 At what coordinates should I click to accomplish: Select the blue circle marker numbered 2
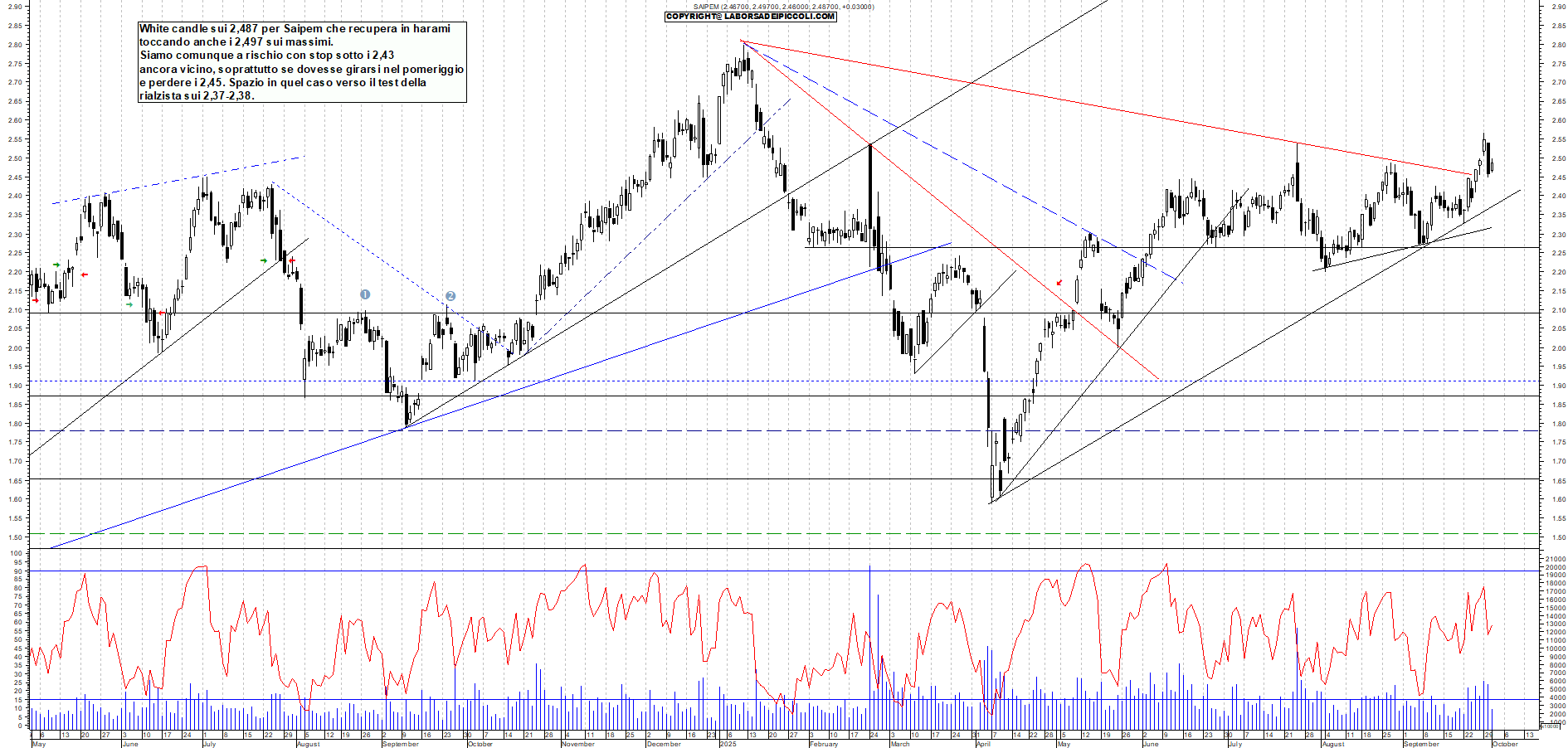pyautogui.click(x=450, y=296)
